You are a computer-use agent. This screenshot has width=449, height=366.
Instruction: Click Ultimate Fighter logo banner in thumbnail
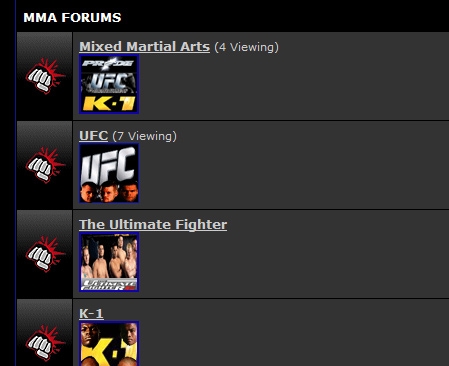point(109,285)
